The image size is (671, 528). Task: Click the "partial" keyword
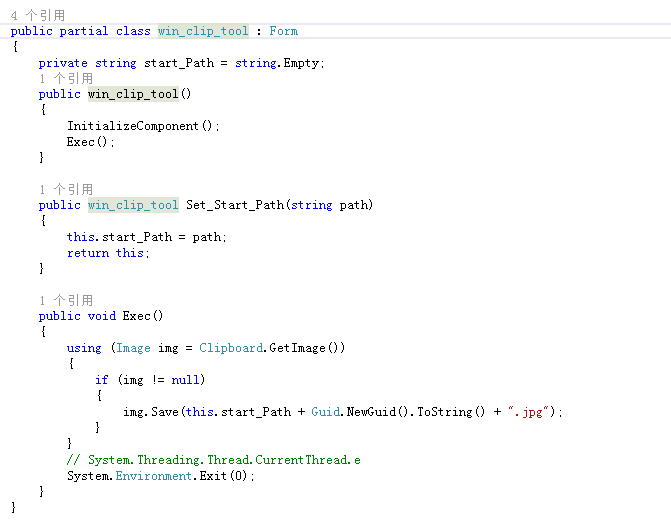click(84, 31)
